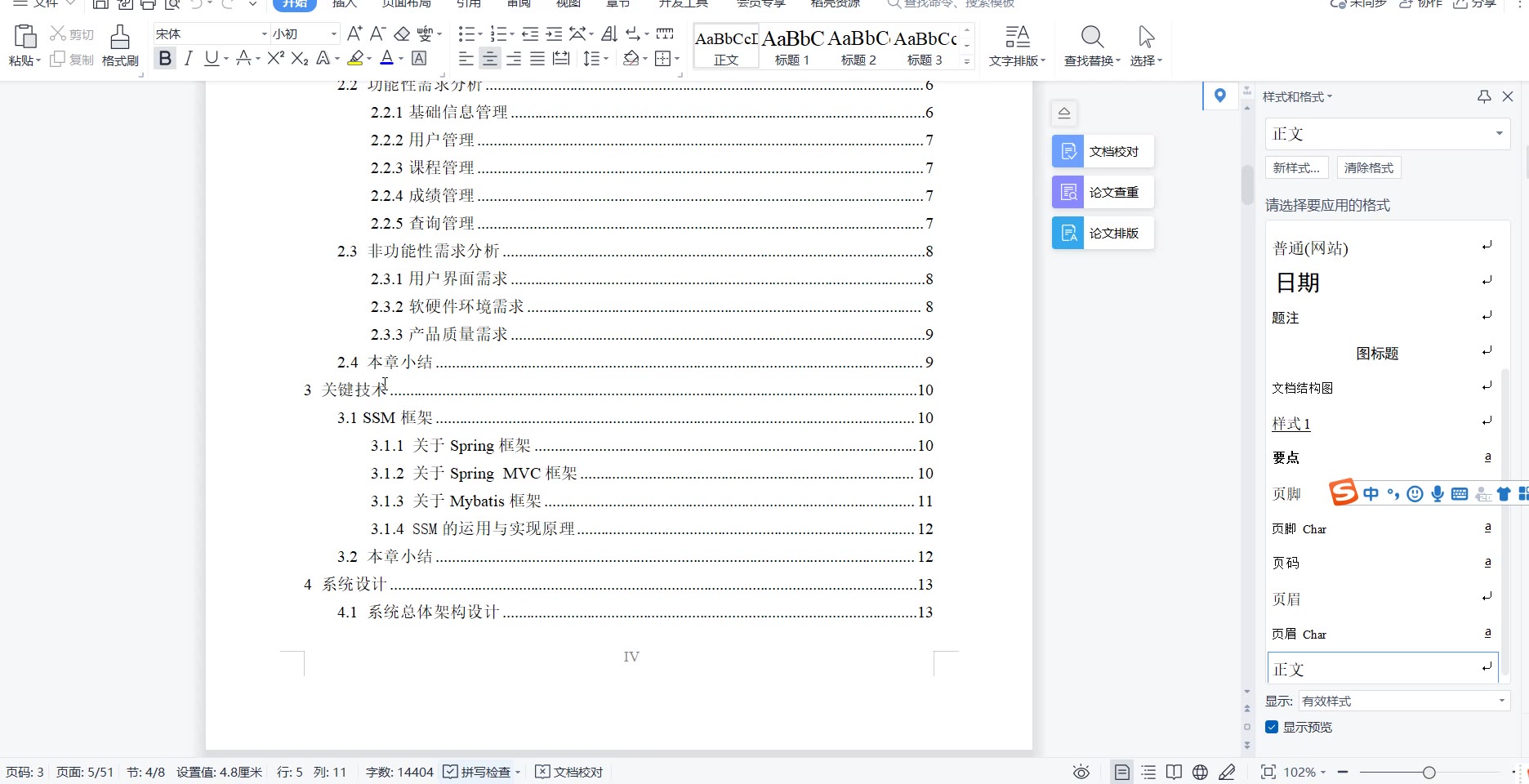
Task: Decrease font size with A- icon
Action: coord(377,33)
